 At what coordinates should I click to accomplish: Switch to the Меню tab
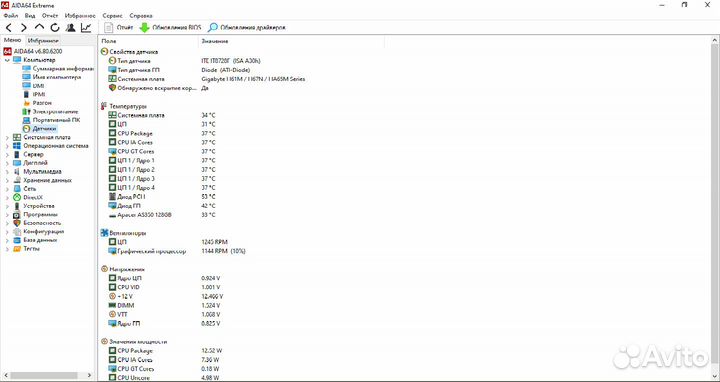click(x=13, y=40)
